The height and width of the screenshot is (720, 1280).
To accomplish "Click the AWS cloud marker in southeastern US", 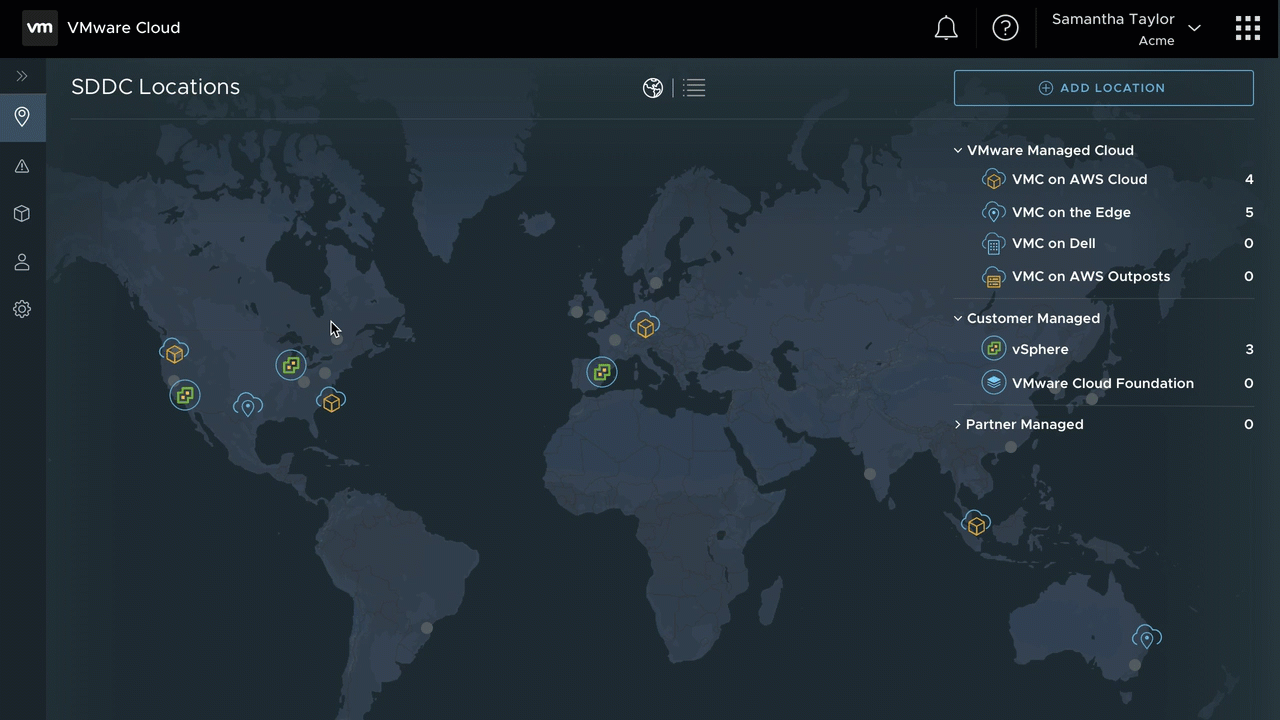I will (x=331, y=400).
